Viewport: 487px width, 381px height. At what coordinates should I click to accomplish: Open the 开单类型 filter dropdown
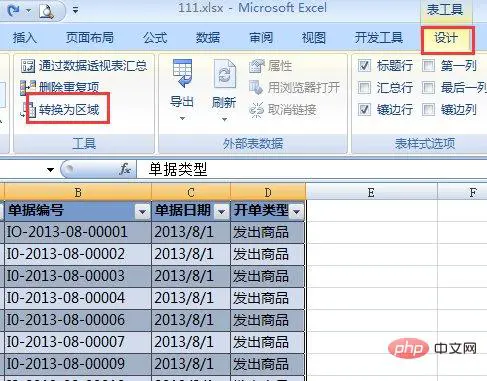tap(297, 211)
